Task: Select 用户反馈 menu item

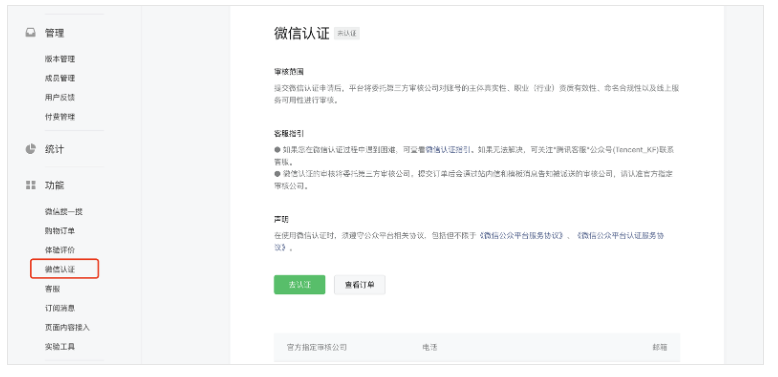Action: [x=60, y=98]
